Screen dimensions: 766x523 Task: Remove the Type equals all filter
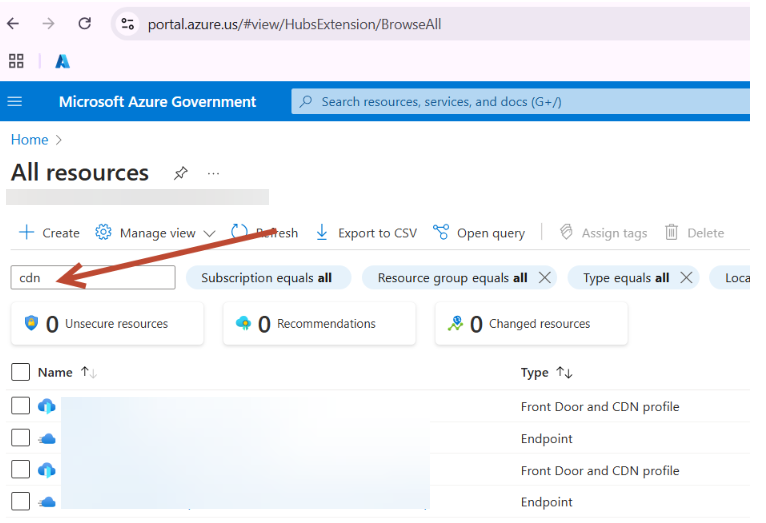[686, 278]
